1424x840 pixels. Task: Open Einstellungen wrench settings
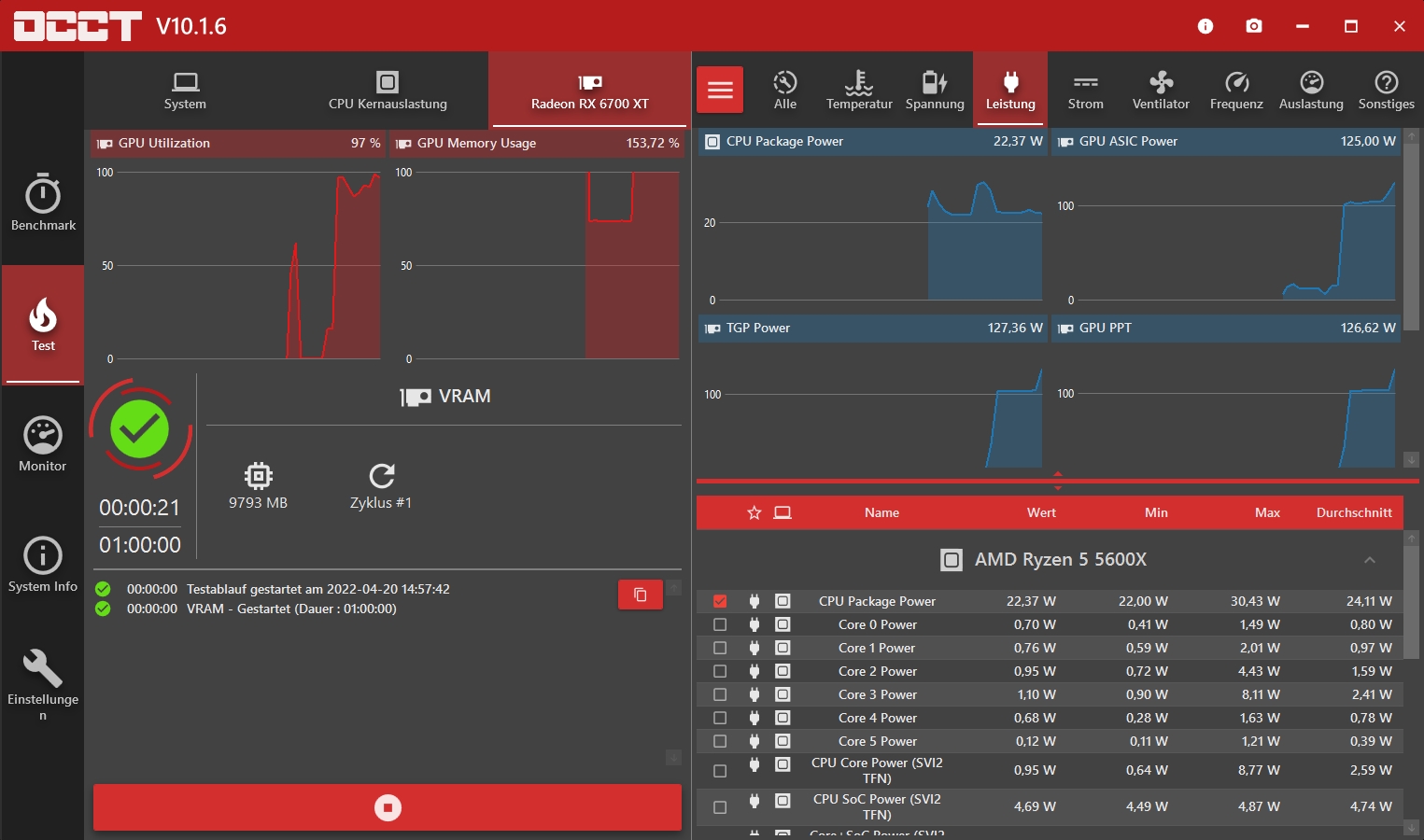point(43,684)
